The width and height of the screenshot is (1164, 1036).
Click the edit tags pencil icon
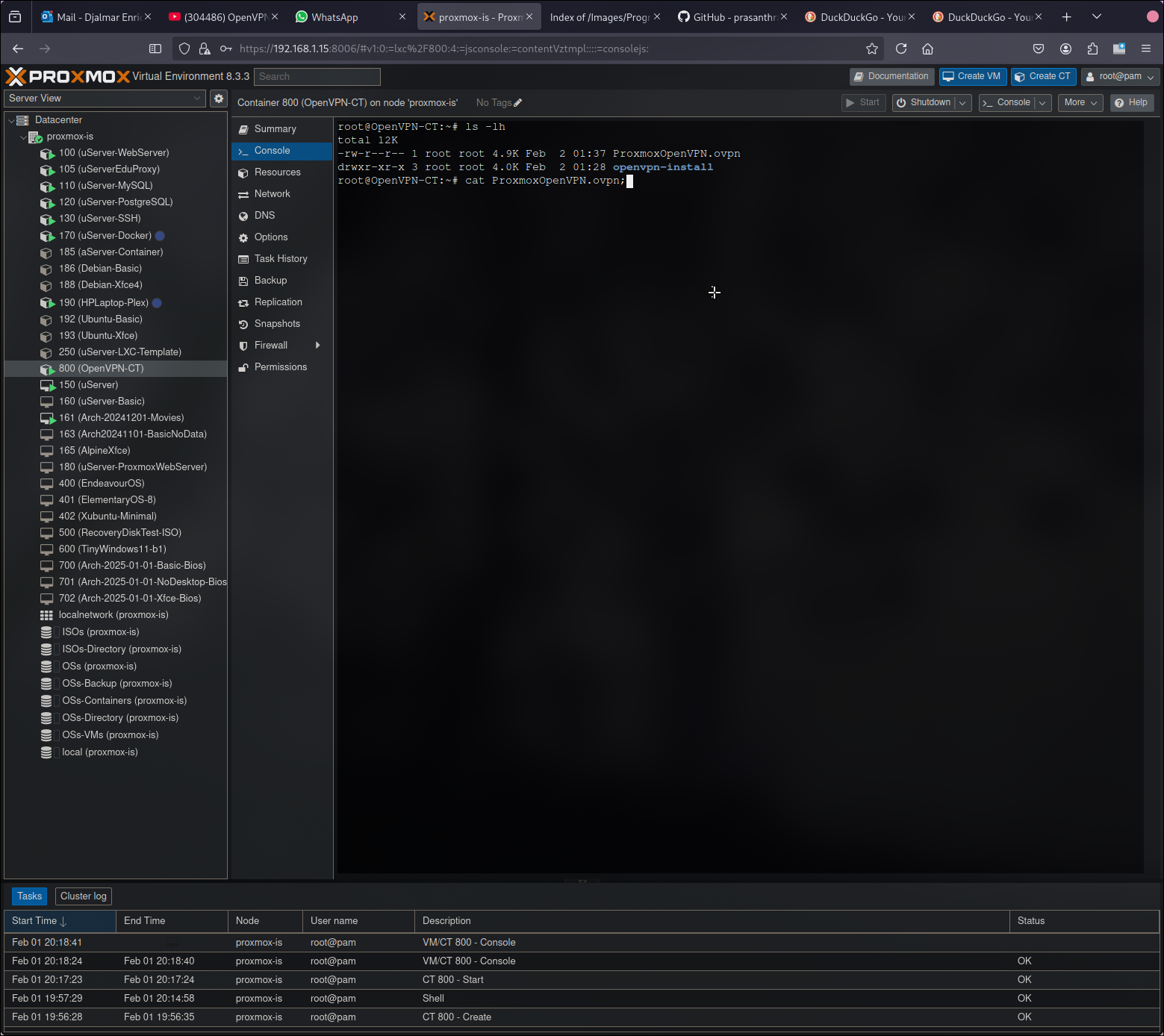[518, 103]
